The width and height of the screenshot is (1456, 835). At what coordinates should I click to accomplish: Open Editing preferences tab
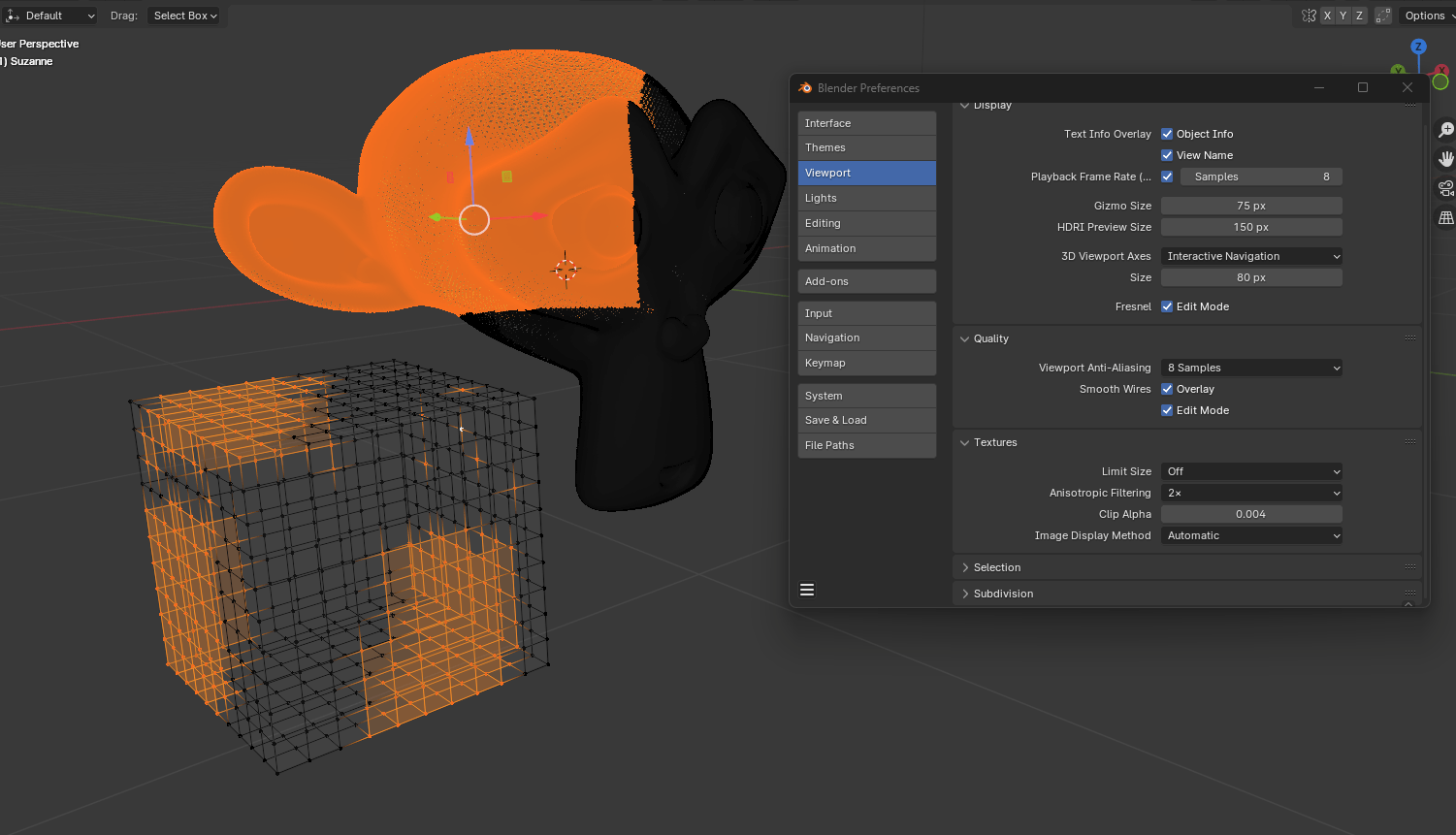pyautogui.click(x=867, y=223)
